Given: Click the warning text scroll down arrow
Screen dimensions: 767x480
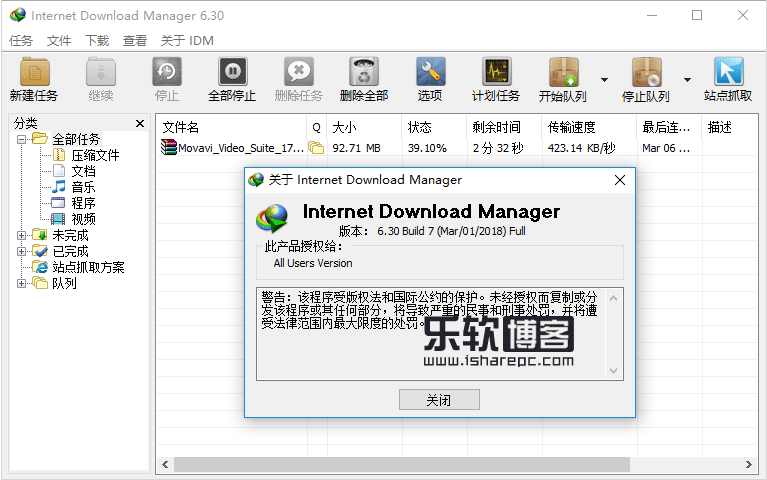Looking at the screenshot, I should [x=614, y=371].
